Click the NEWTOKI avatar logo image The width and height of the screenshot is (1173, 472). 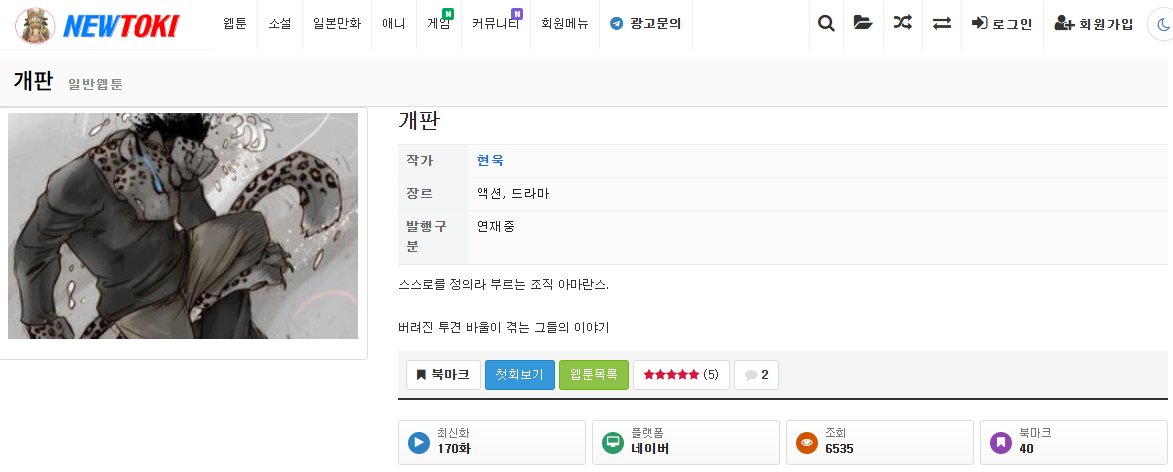[x=34, y=25]
